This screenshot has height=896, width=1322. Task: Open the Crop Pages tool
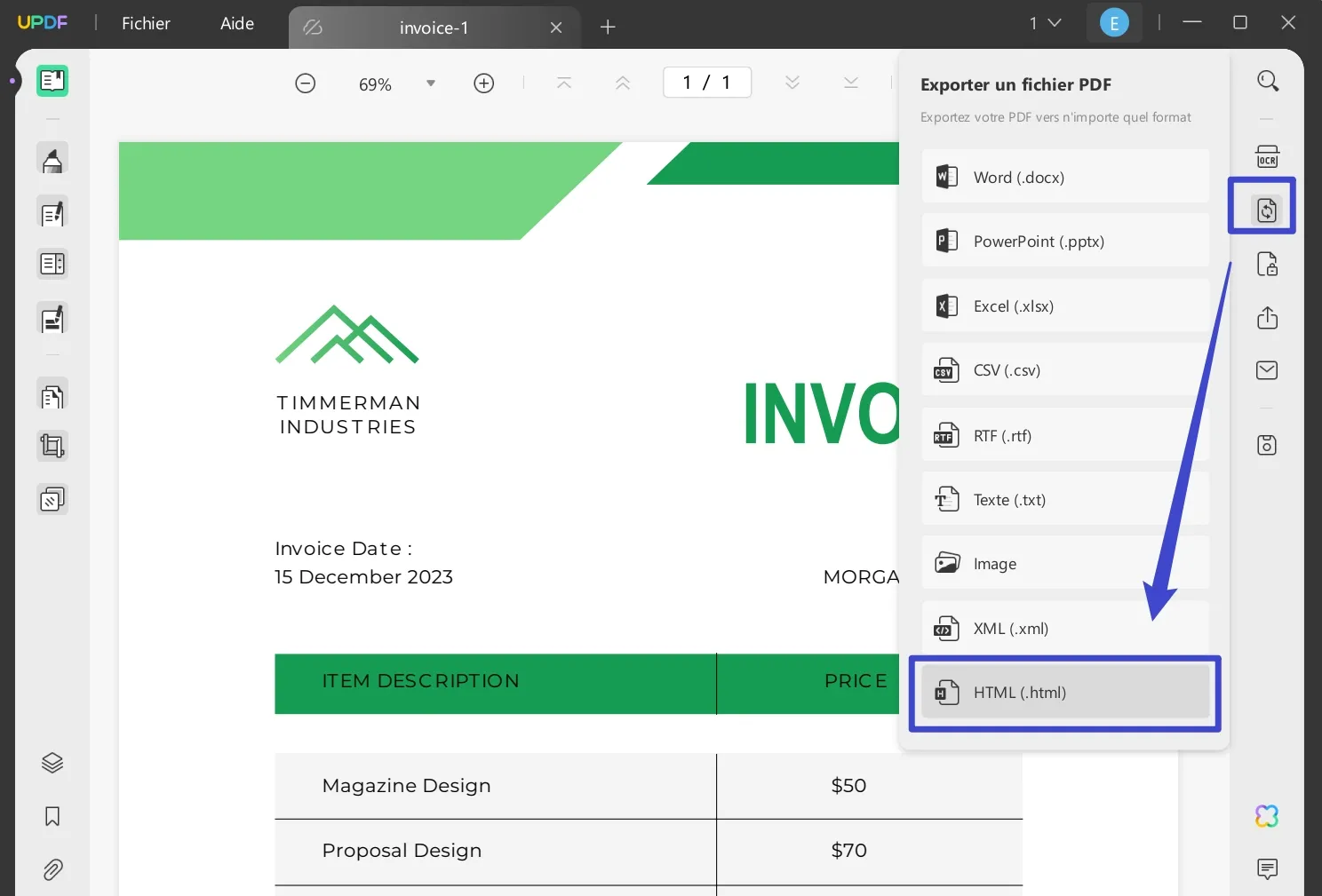(52, 447)
